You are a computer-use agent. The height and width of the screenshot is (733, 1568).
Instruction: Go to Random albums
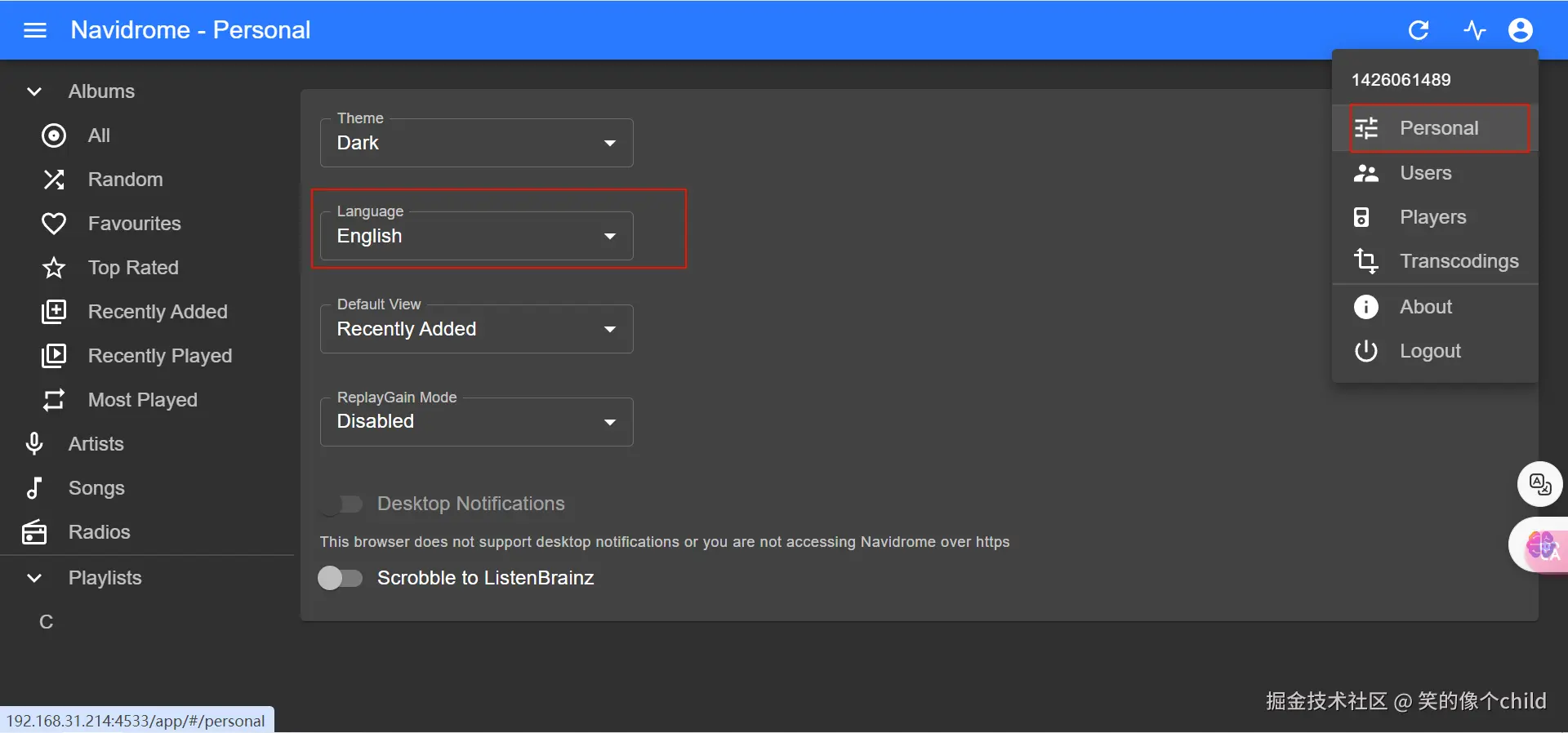pos(147,180)
